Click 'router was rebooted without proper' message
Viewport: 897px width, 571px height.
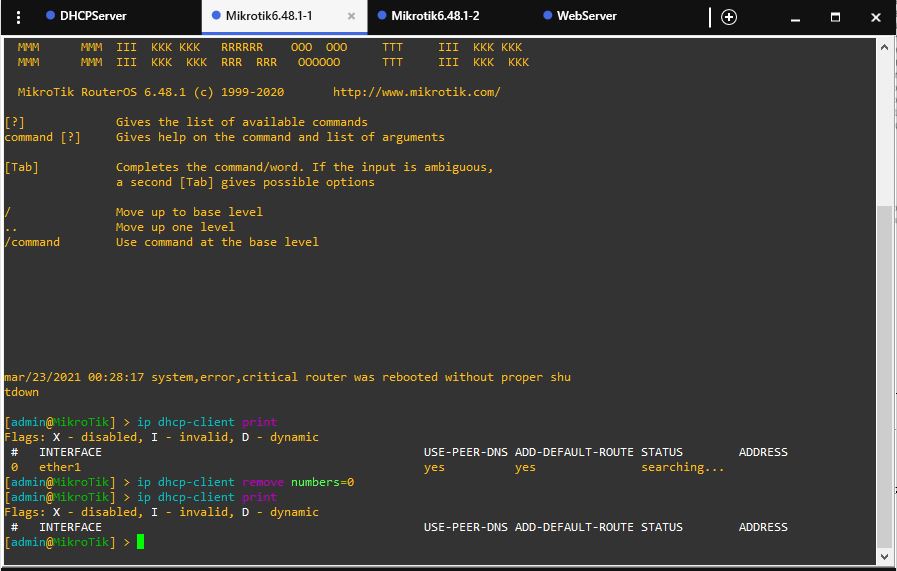[424, 377]
